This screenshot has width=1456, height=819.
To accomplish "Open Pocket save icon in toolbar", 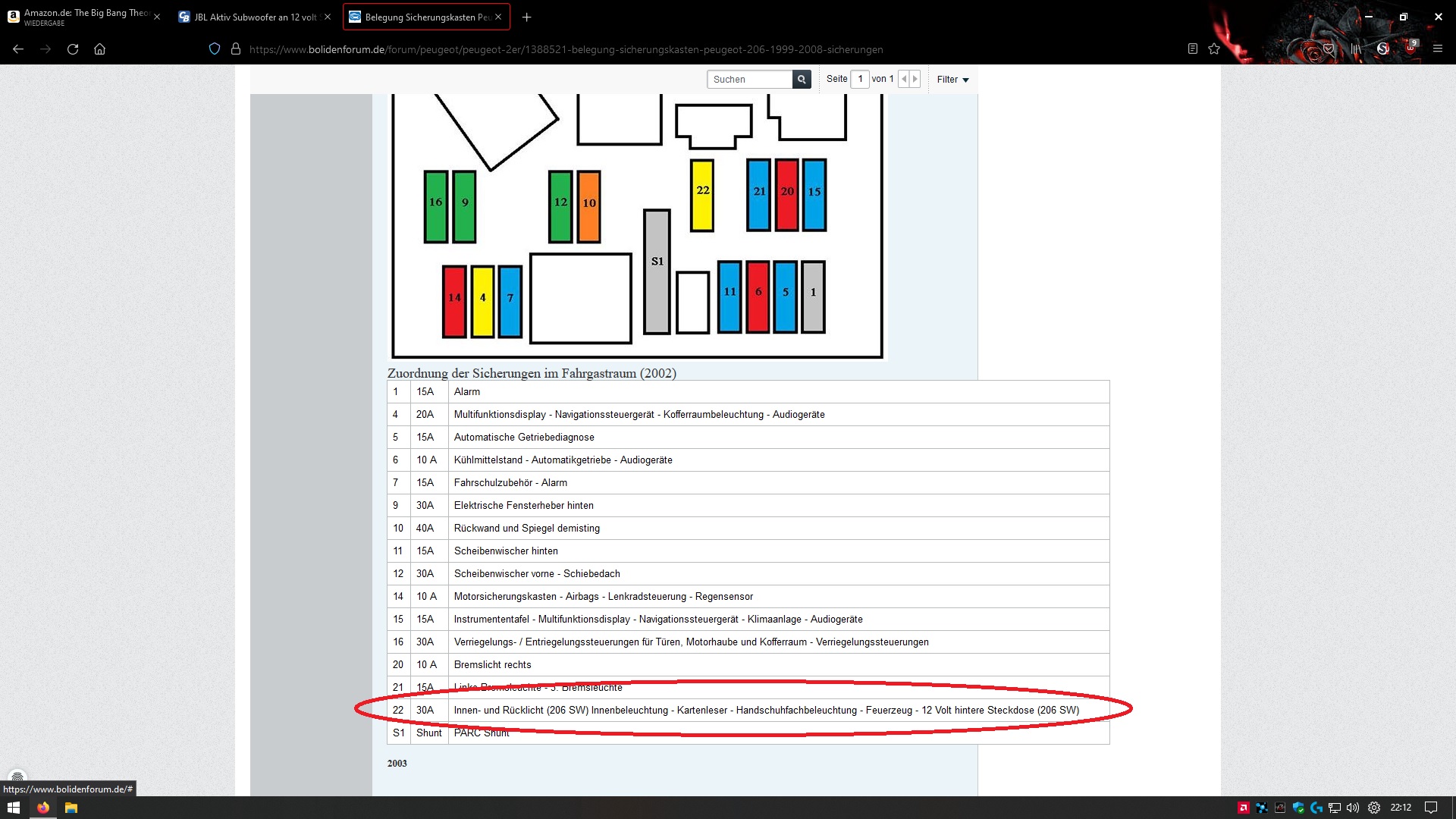I will [1329, 49].
